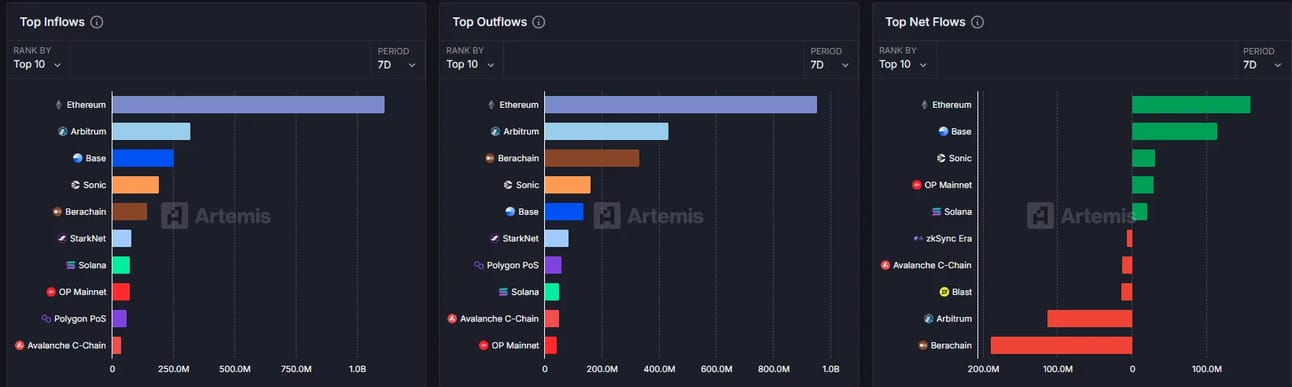Click the info icon beside Top Outflows
The image size is (1292, 387).
click(538, 22)
